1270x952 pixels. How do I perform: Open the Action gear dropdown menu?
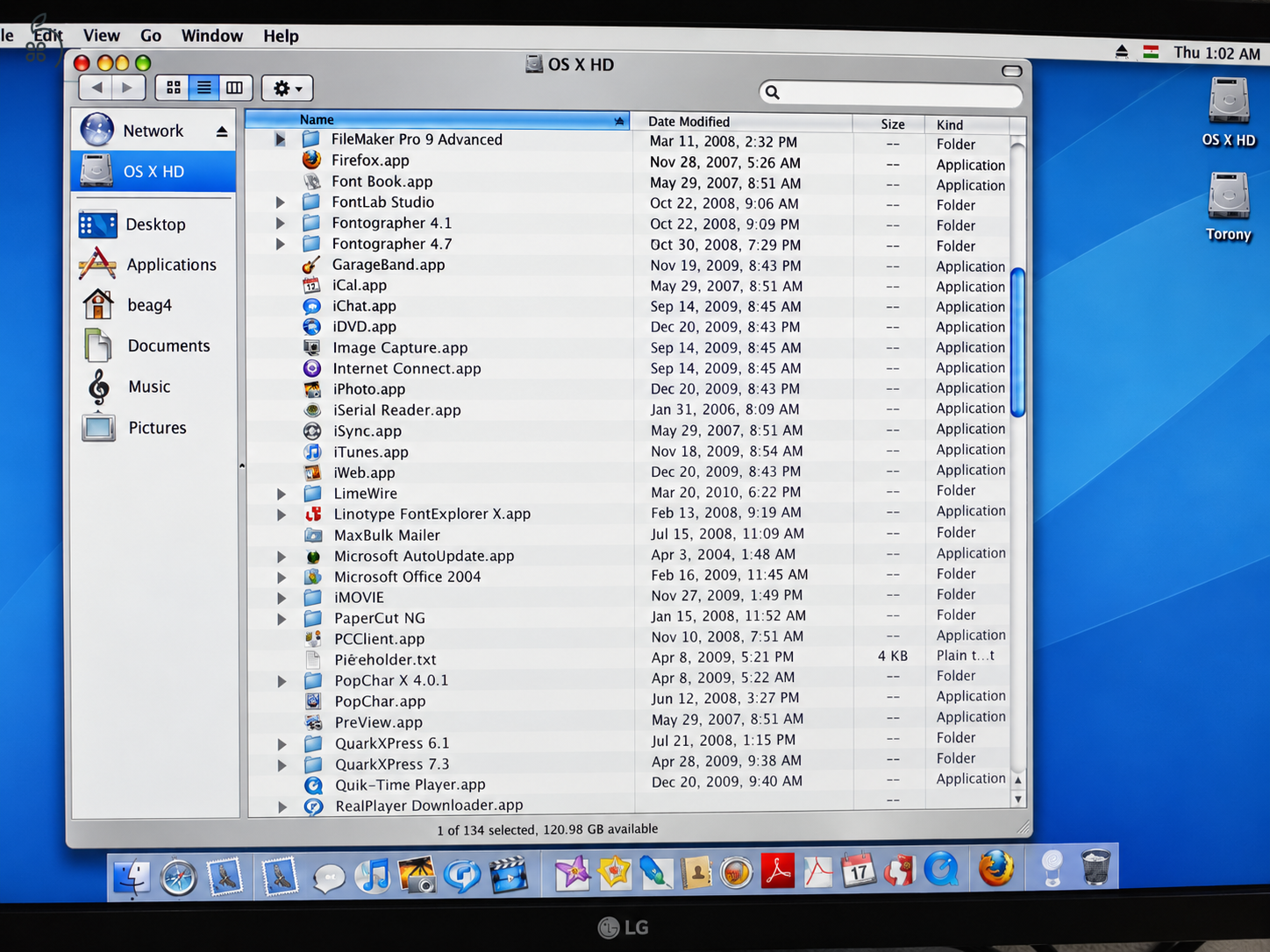click(x=287, y=88)
